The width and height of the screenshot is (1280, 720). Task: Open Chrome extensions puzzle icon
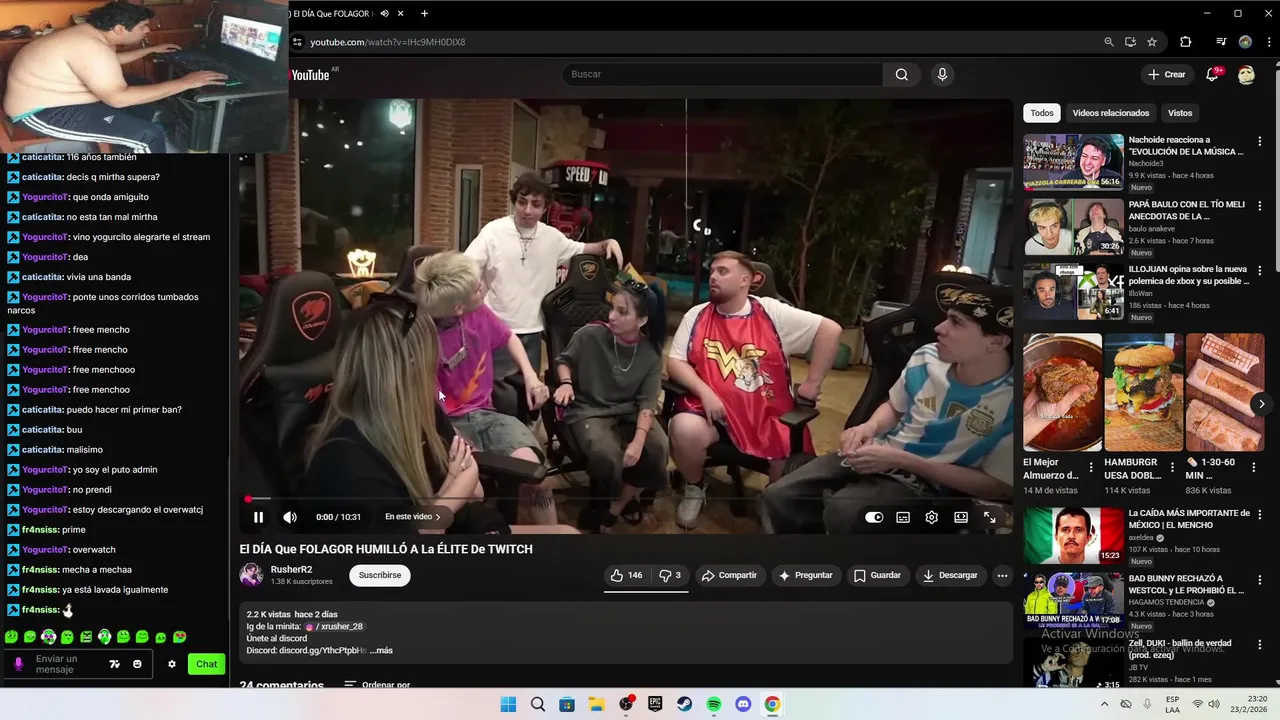1186,42
